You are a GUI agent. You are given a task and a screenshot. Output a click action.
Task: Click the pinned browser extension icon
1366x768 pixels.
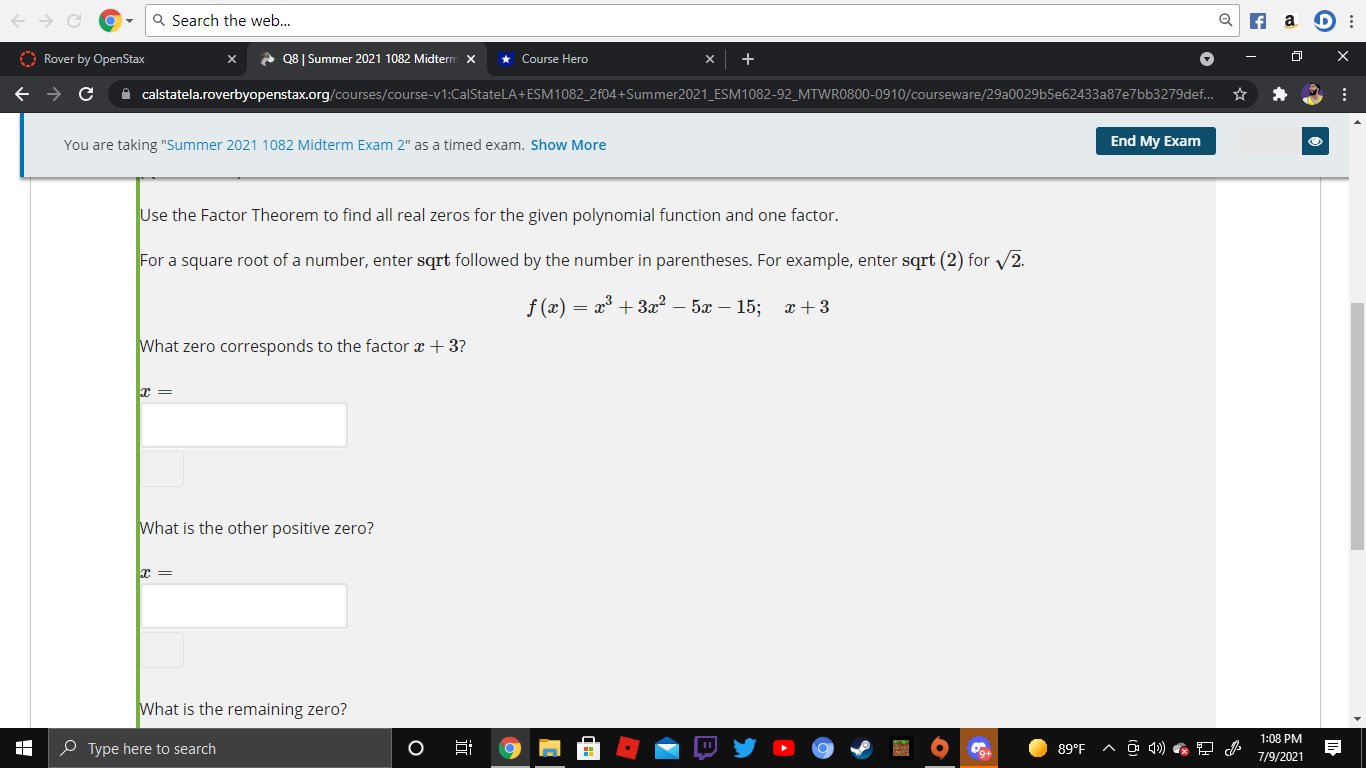click(x=1279, y=94)
